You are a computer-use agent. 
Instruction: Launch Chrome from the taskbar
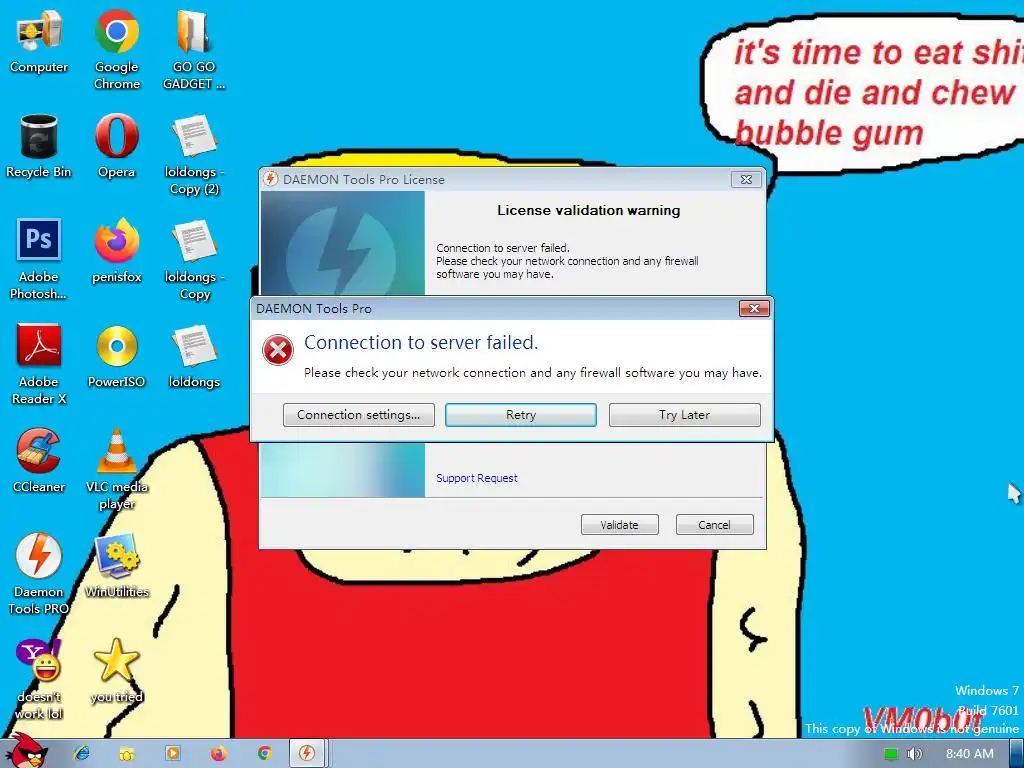[264, 753]
